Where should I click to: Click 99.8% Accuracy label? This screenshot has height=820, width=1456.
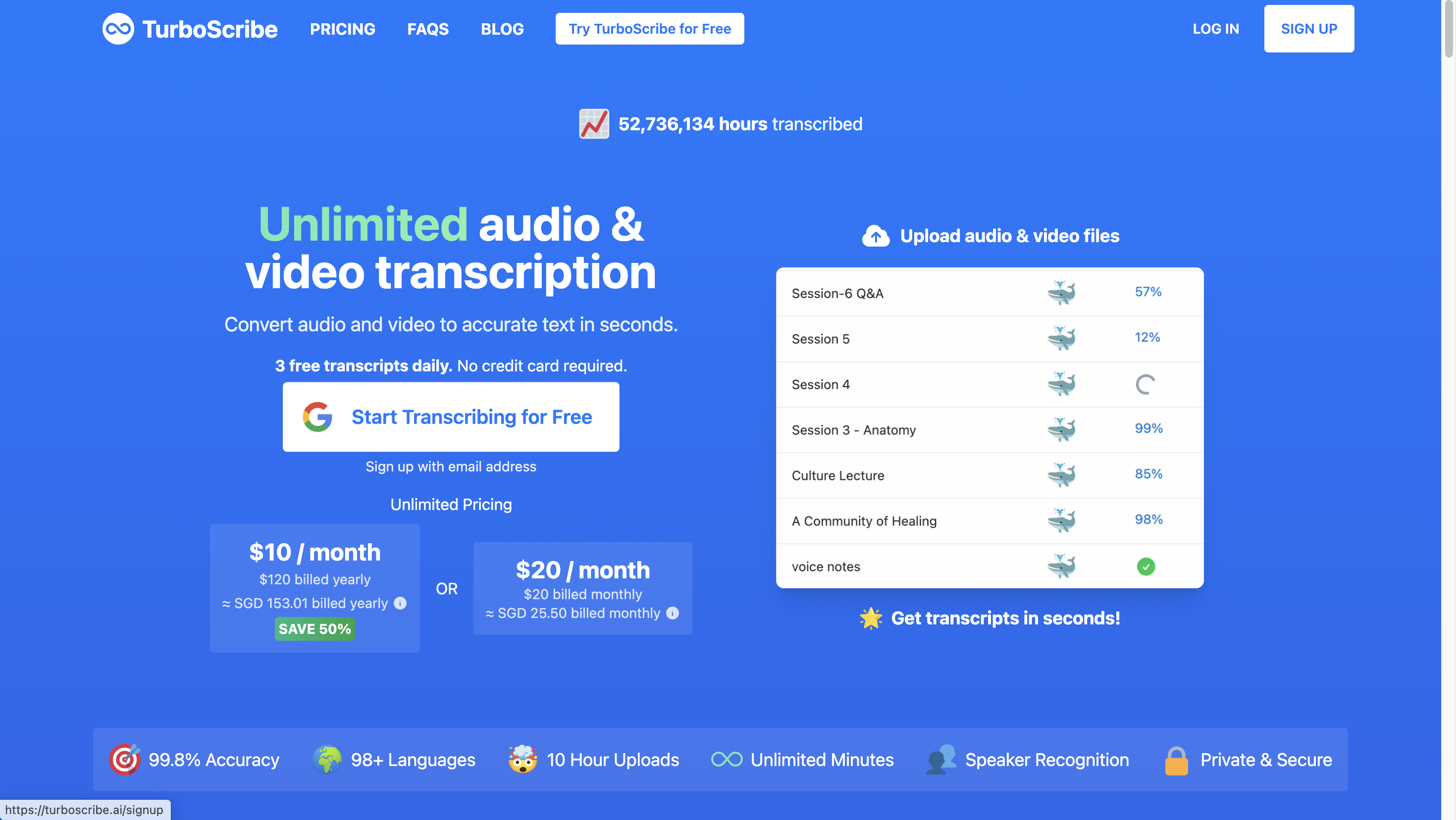pos(213,760)
